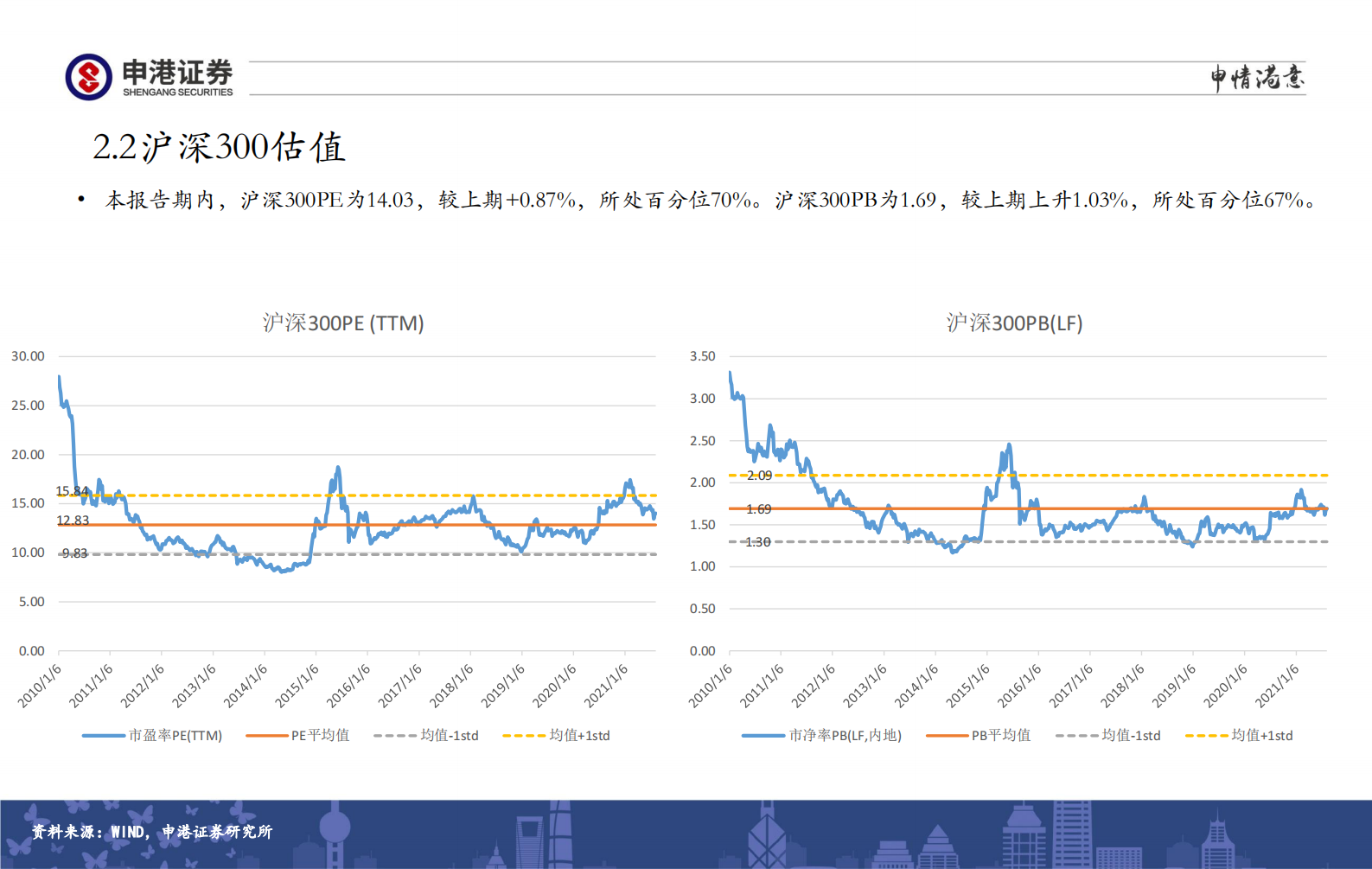This screenshot has width=1372, height=869.
Task: Click the 2015/1/6 axis label on PE chart
Action: coord(297,685)
